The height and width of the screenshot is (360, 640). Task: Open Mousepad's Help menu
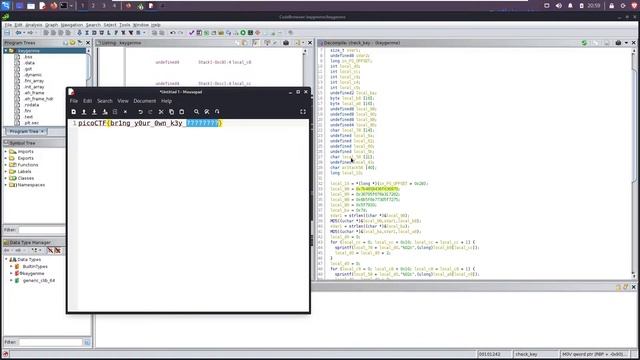pyautogui.click(x=166, y=101)
